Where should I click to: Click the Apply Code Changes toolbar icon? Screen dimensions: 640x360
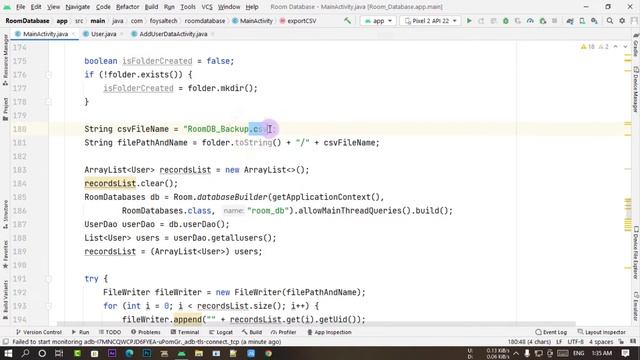point(493,20)
